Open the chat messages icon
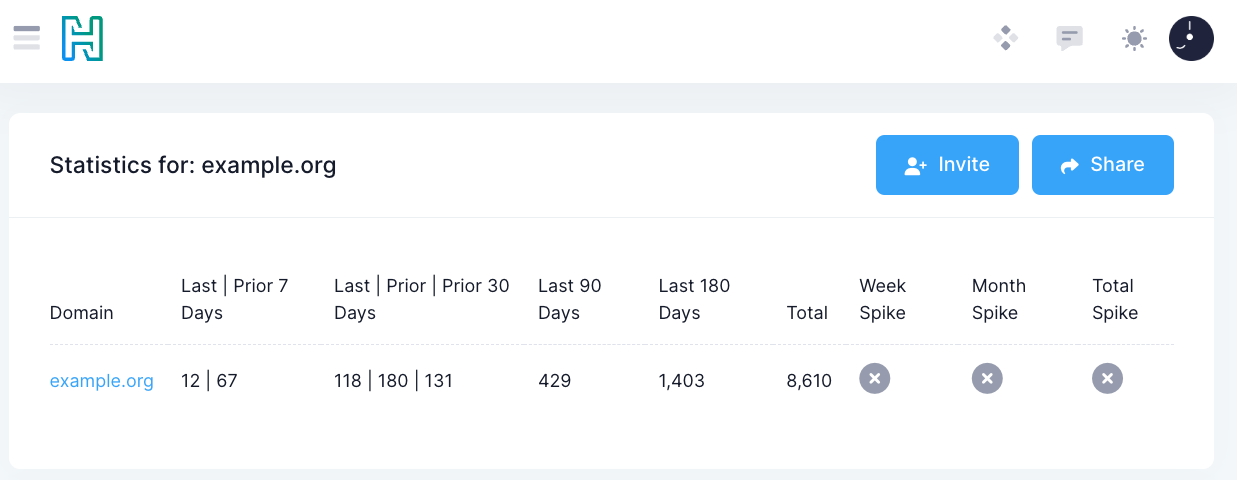This screenshot has width=1237, height=480. pyautogui.click(x=1069, y=39)
